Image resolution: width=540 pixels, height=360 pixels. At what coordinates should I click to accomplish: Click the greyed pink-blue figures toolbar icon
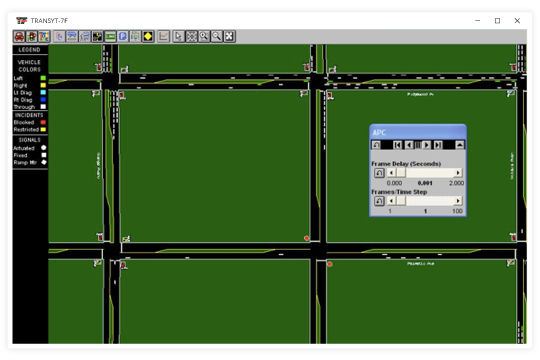[59, 37]
